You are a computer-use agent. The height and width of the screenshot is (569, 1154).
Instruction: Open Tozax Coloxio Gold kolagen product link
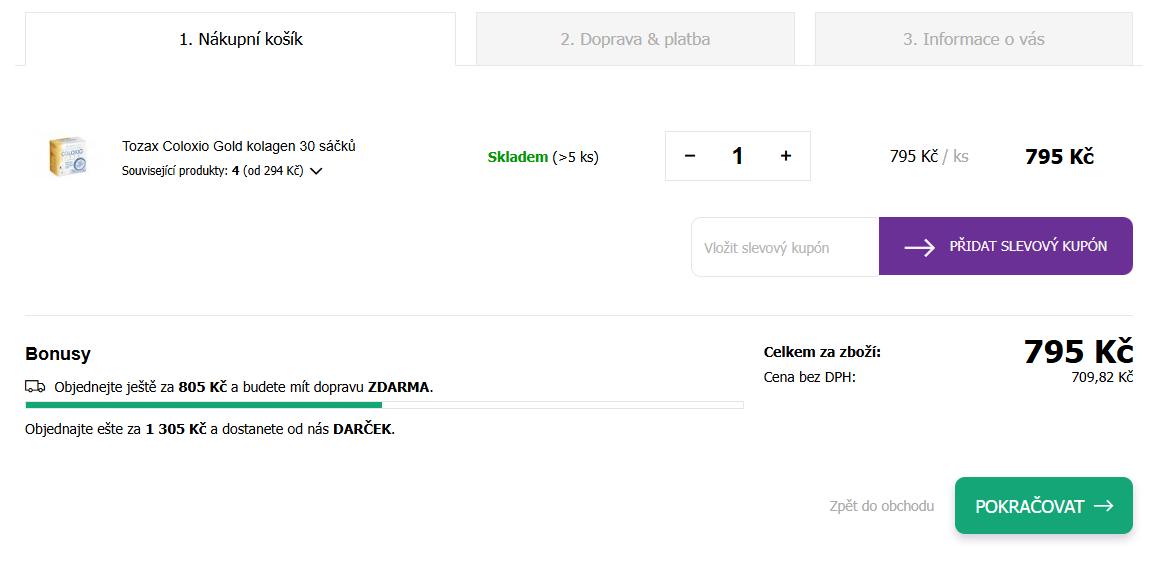coord(239,146)
